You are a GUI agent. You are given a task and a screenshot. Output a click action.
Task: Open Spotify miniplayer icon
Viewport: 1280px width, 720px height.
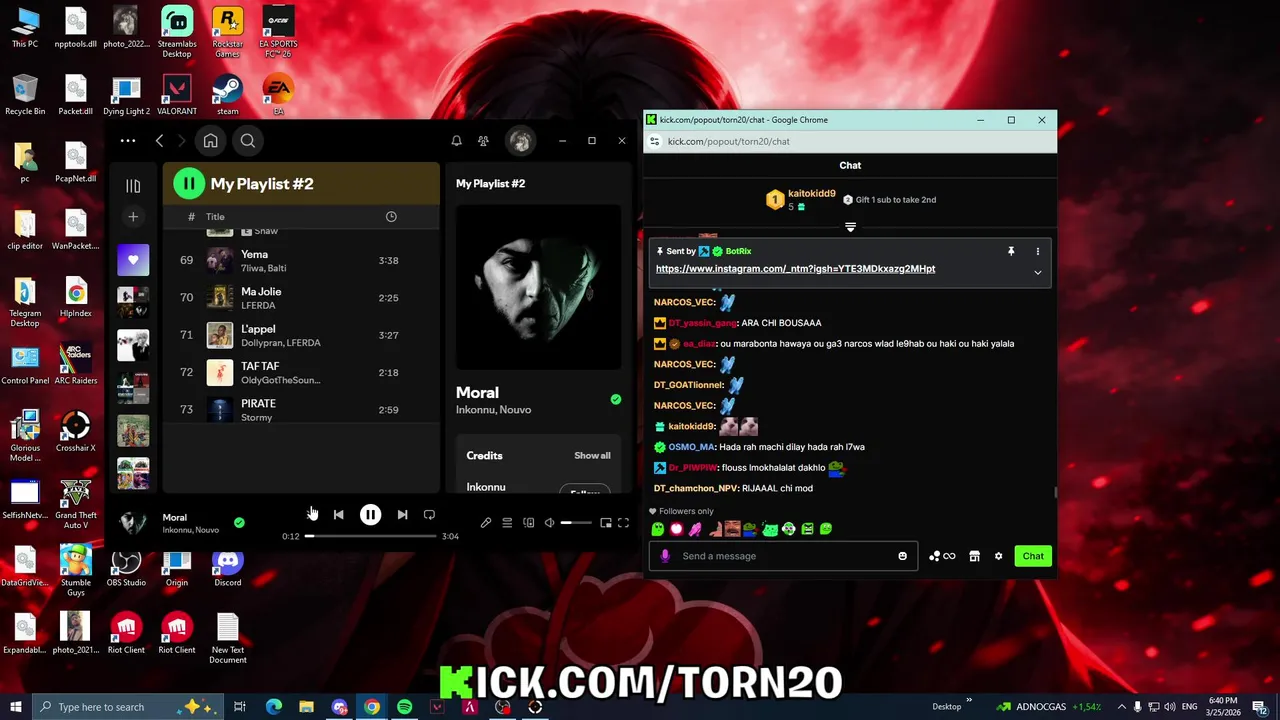(605, 523)
